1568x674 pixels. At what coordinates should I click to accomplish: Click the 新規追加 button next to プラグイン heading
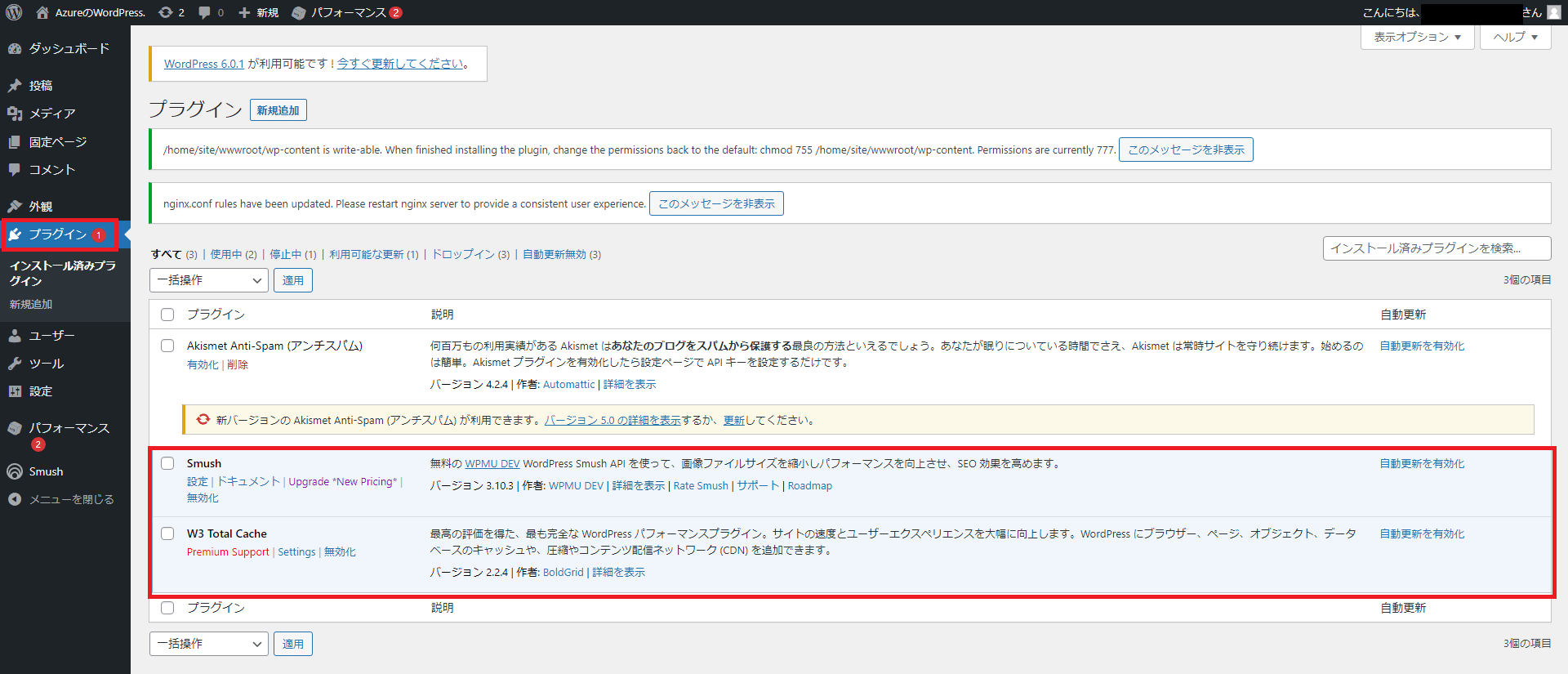(278, 110)
